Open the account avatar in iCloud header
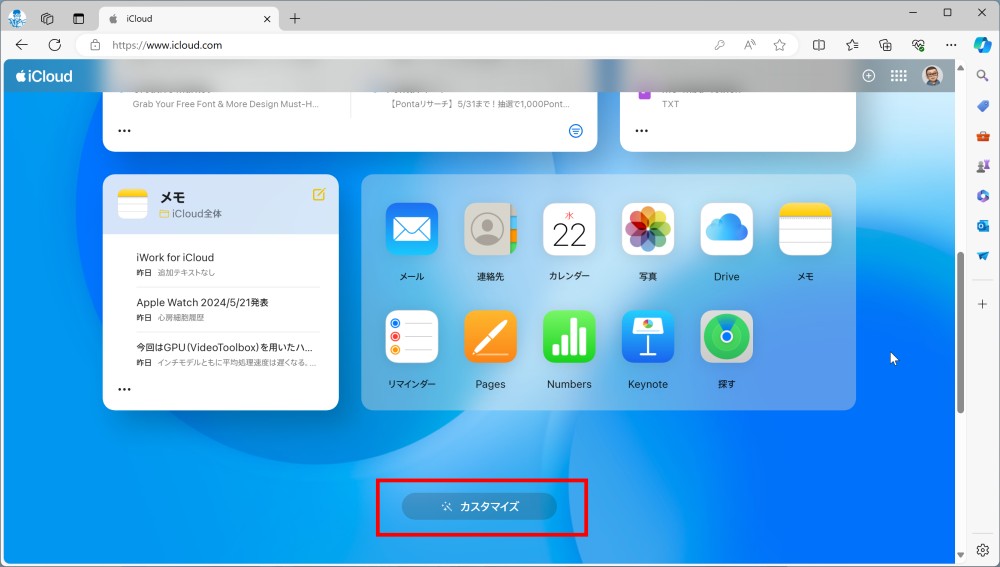Screen dimensions: 1000x567 point(932,76)
